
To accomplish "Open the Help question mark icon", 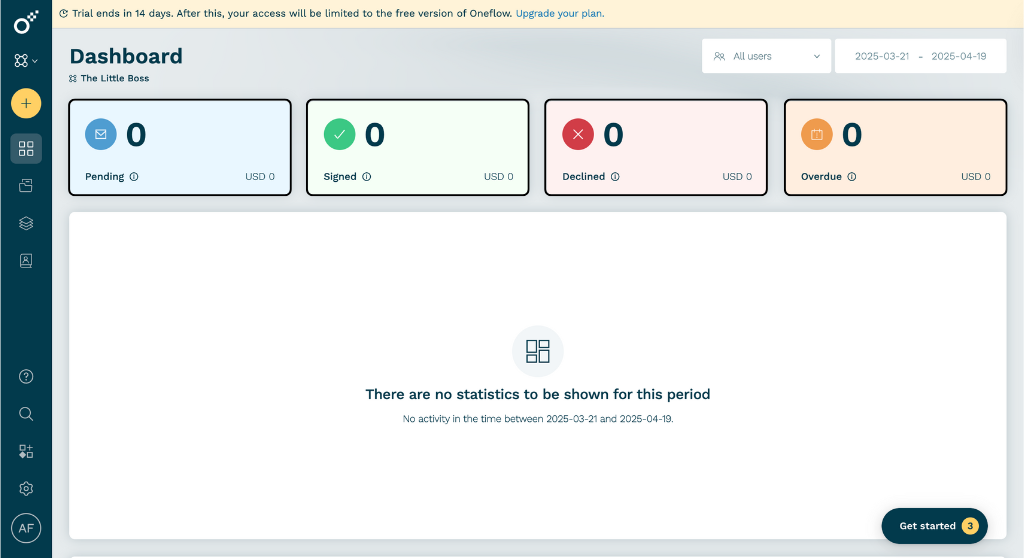I will click(x=26, y=376).
